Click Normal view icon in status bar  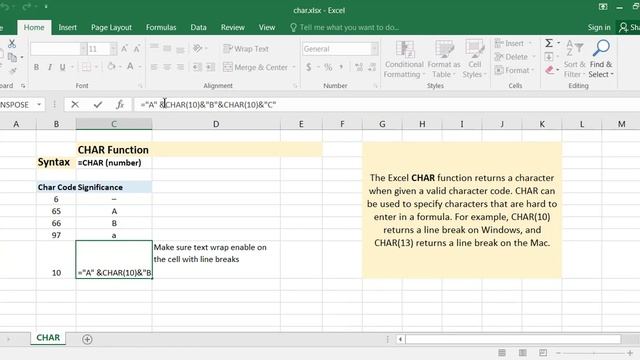point(502,353)
